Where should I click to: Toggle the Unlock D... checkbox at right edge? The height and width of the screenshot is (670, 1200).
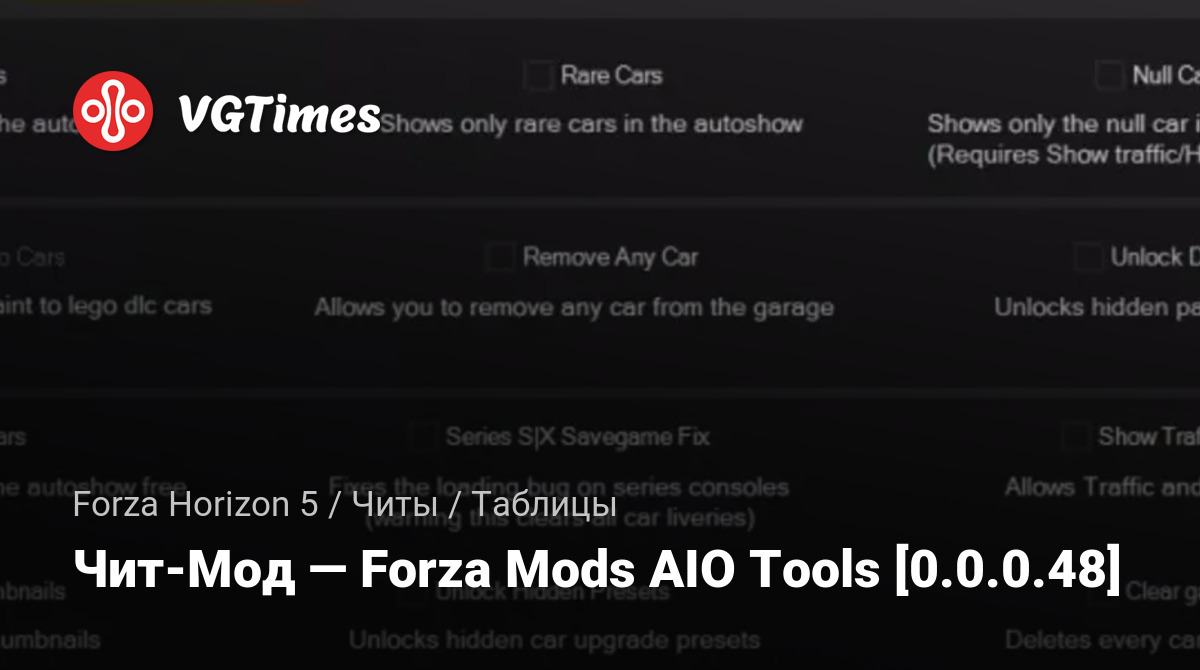[1088, 257]
